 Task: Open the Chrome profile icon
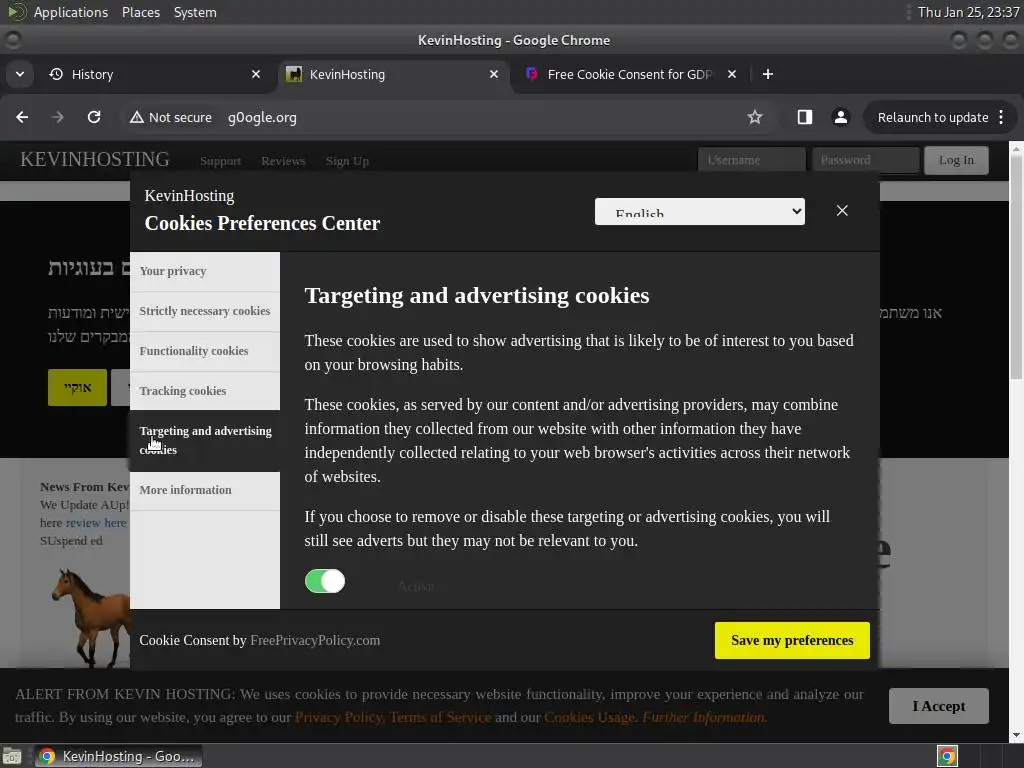pos(841,117)
